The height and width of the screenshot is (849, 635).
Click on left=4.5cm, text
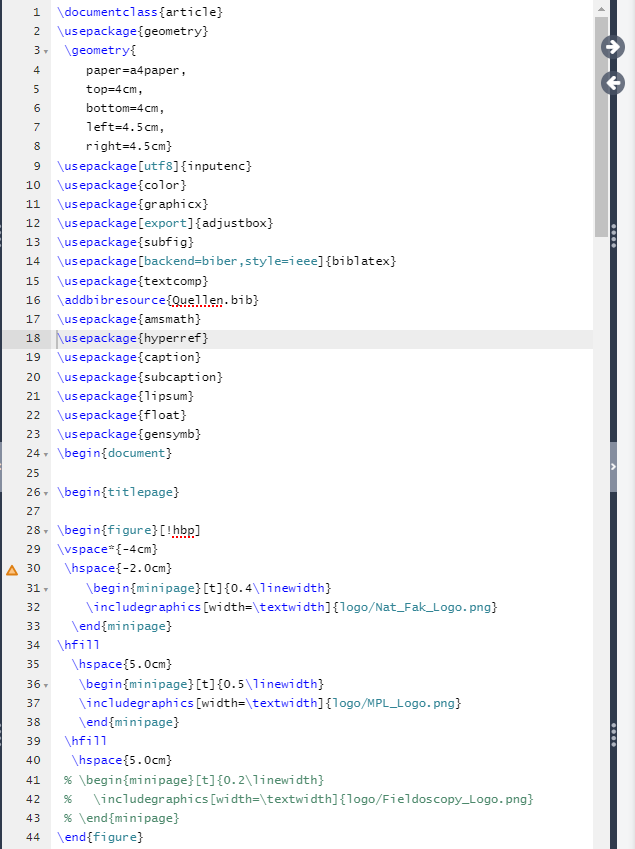click(125, 127)
